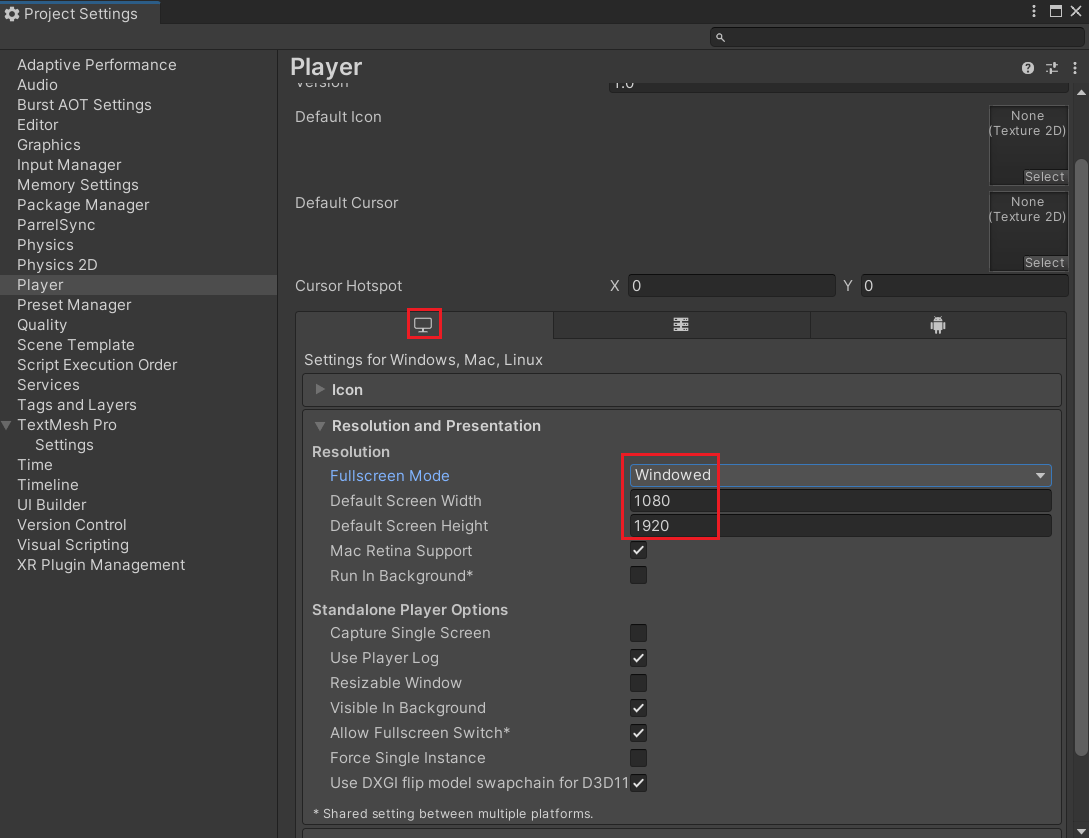The height and width of the screenshot is (838, 1089).
Task: Enable Force Single Instance checkbox
Action: tap(638, 757)
